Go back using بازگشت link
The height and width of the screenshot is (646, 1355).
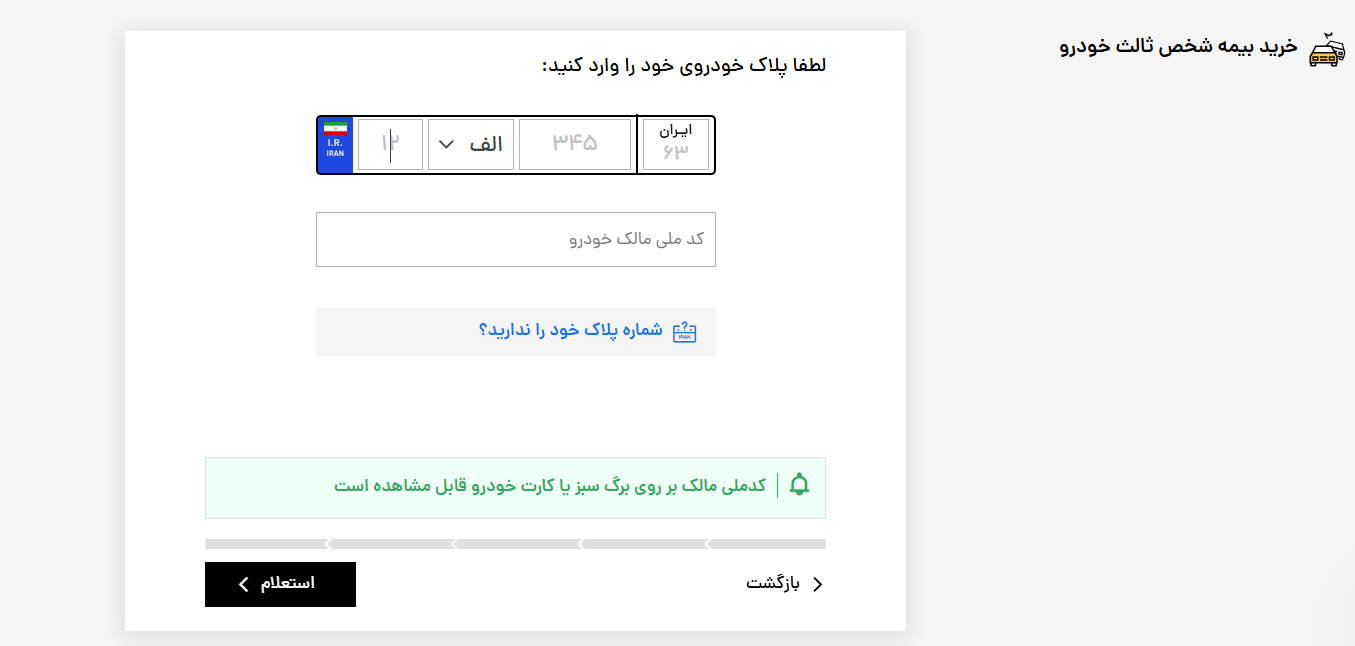click(785, 584)
